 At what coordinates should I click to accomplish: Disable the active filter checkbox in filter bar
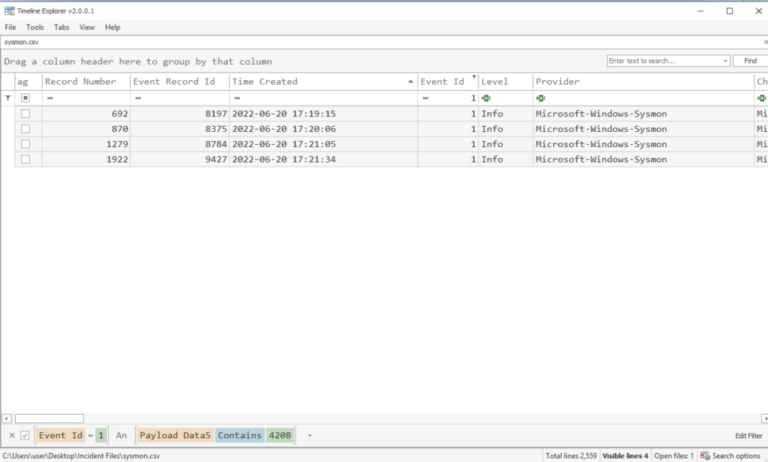25,435
